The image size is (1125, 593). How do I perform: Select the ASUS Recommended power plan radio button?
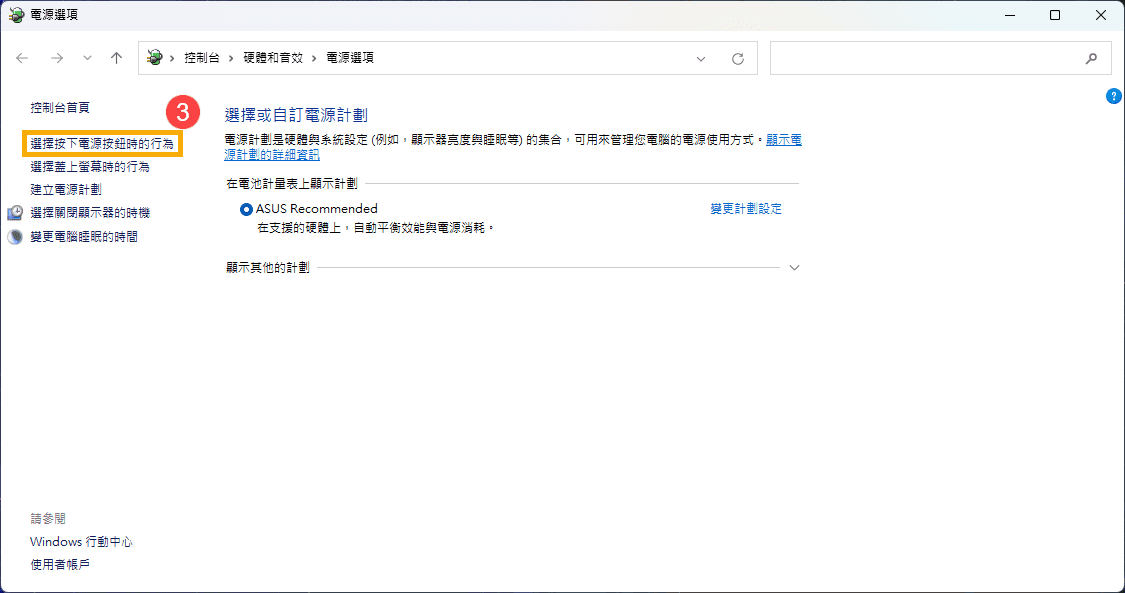coord(246,209)
